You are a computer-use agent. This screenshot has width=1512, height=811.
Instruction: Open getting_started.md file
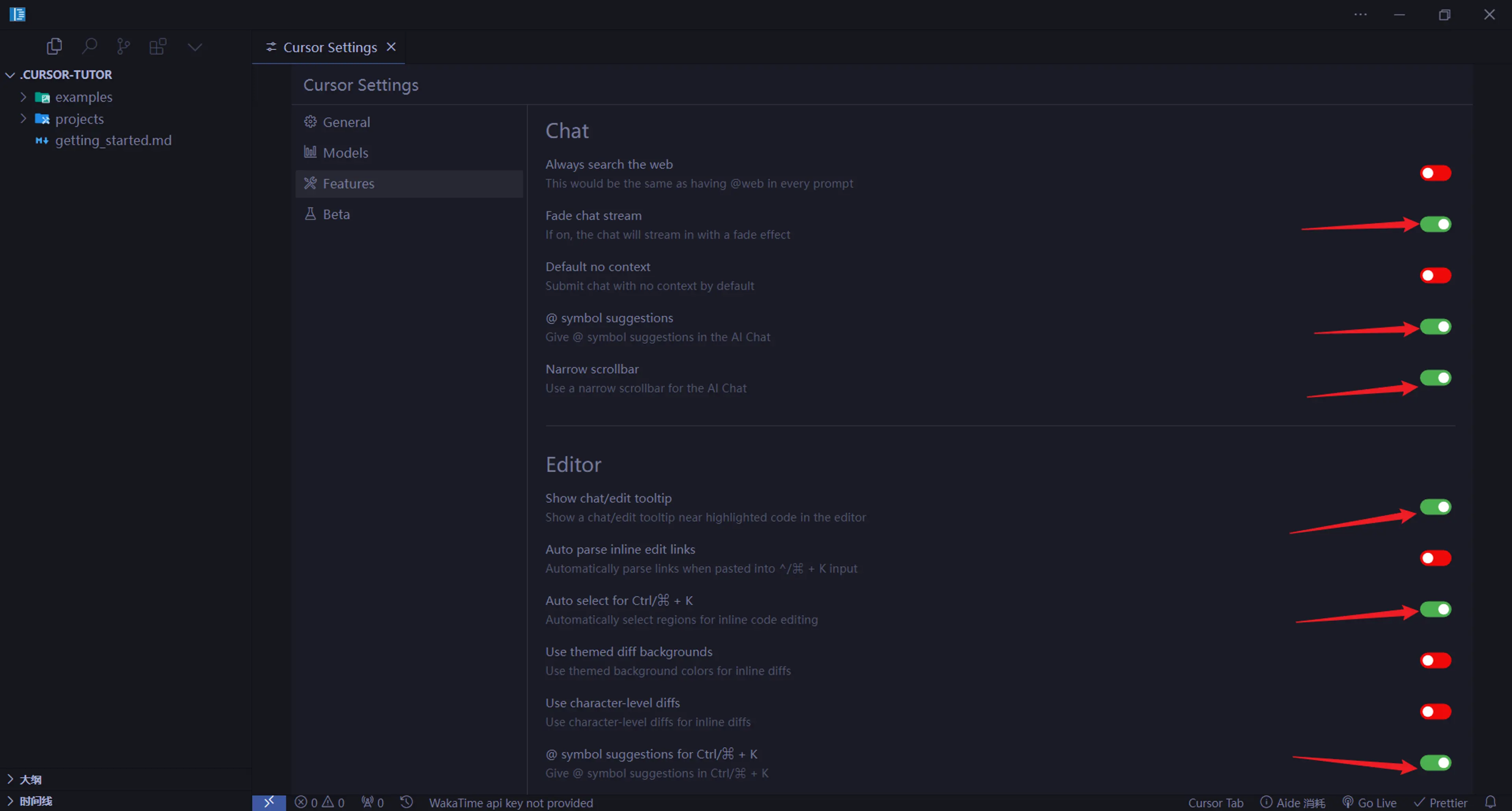point(113,141)
